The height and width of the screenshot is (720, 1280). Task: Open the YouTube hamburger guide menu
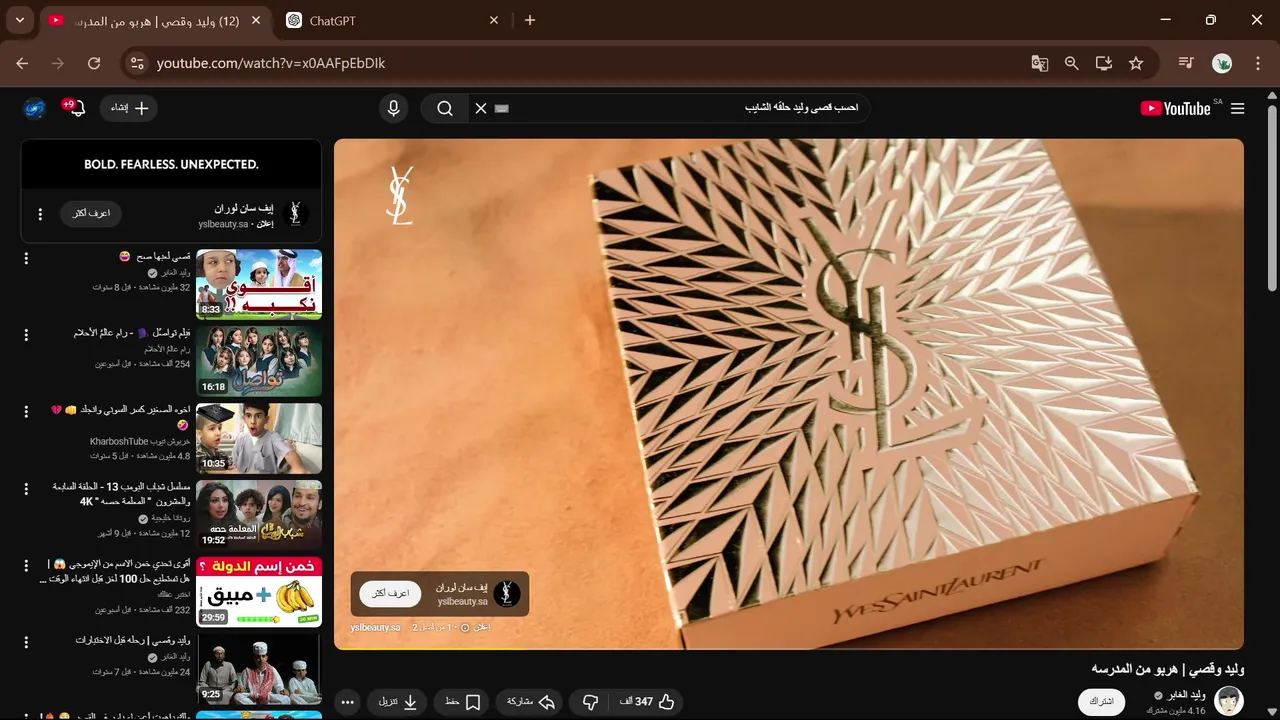[1238, 108]
